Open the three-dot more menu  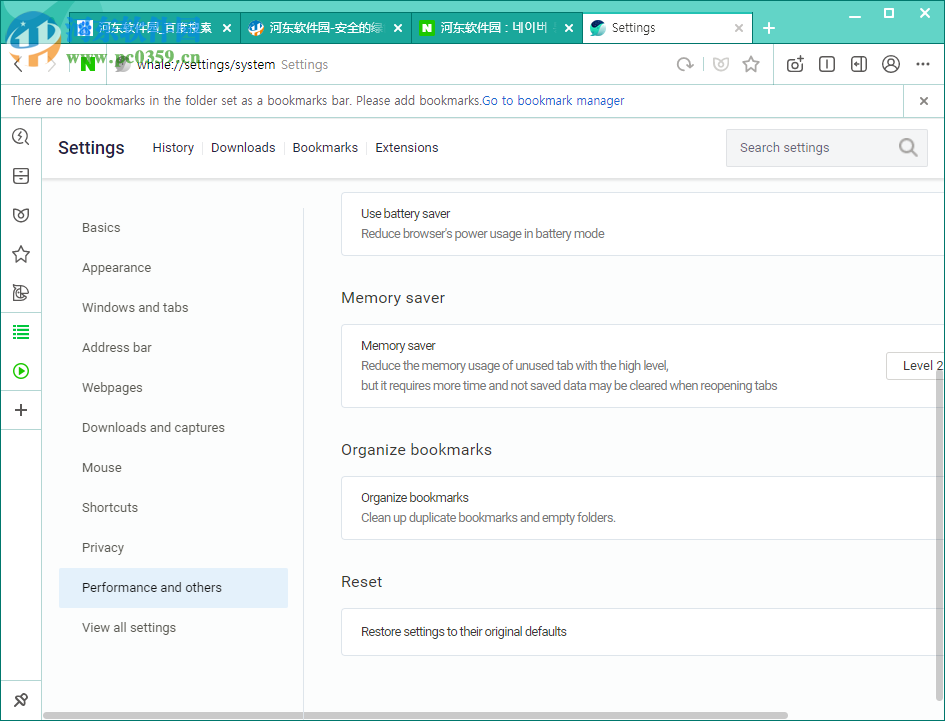(923, 65)
